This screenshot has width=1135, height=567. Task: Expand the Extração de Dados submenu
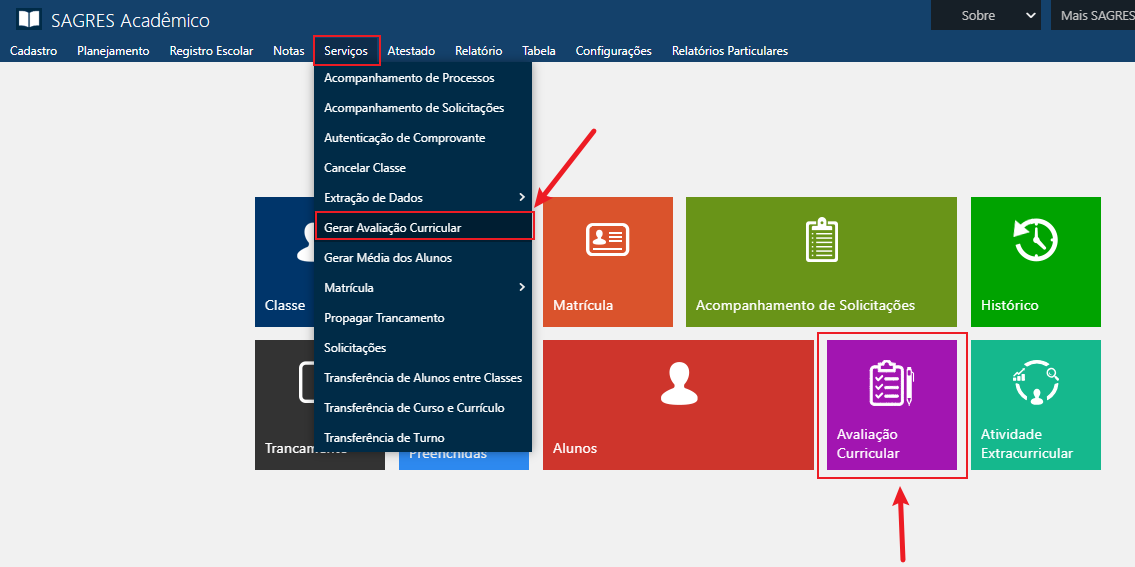(x=423, y=198)
